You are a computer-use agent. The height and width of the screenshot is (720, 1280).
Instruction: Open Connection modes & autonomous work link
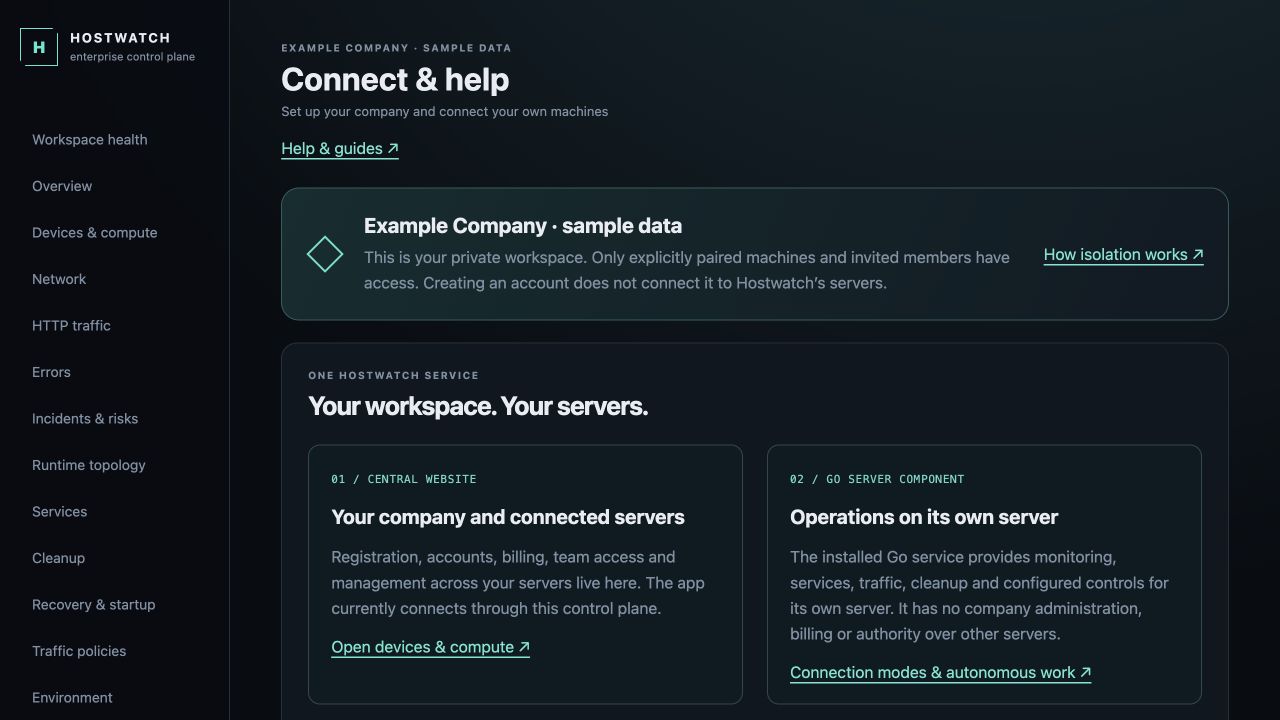941,673
